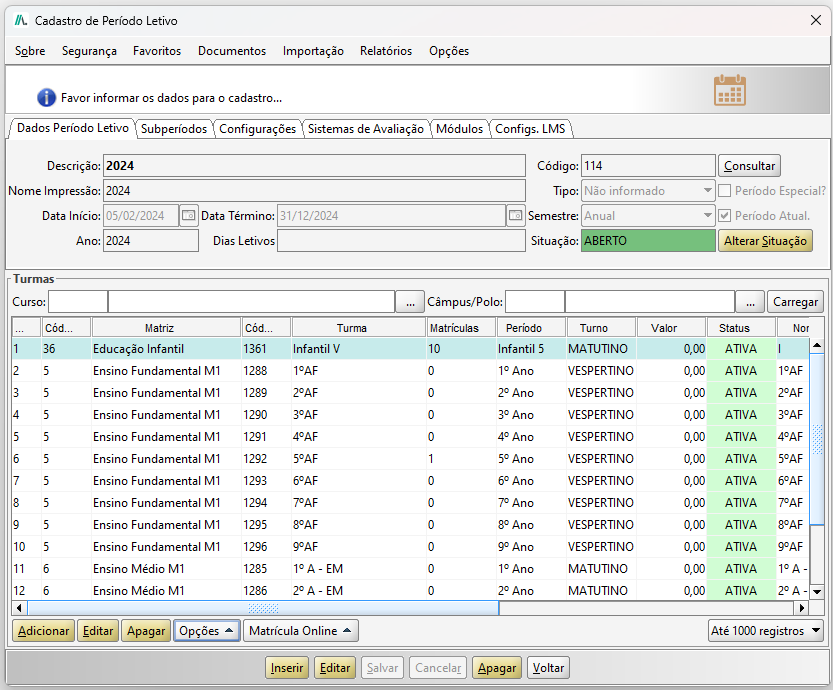Click the Adicionar button under the Turmas table
Image resolution: width=833 pixels, height=690 pixels.
click(44, 631)
